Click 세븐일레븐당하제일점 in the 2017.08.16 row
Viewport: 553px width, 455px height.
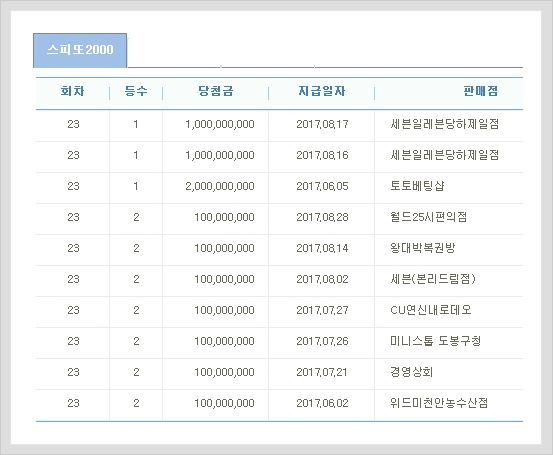pos(445,155)
